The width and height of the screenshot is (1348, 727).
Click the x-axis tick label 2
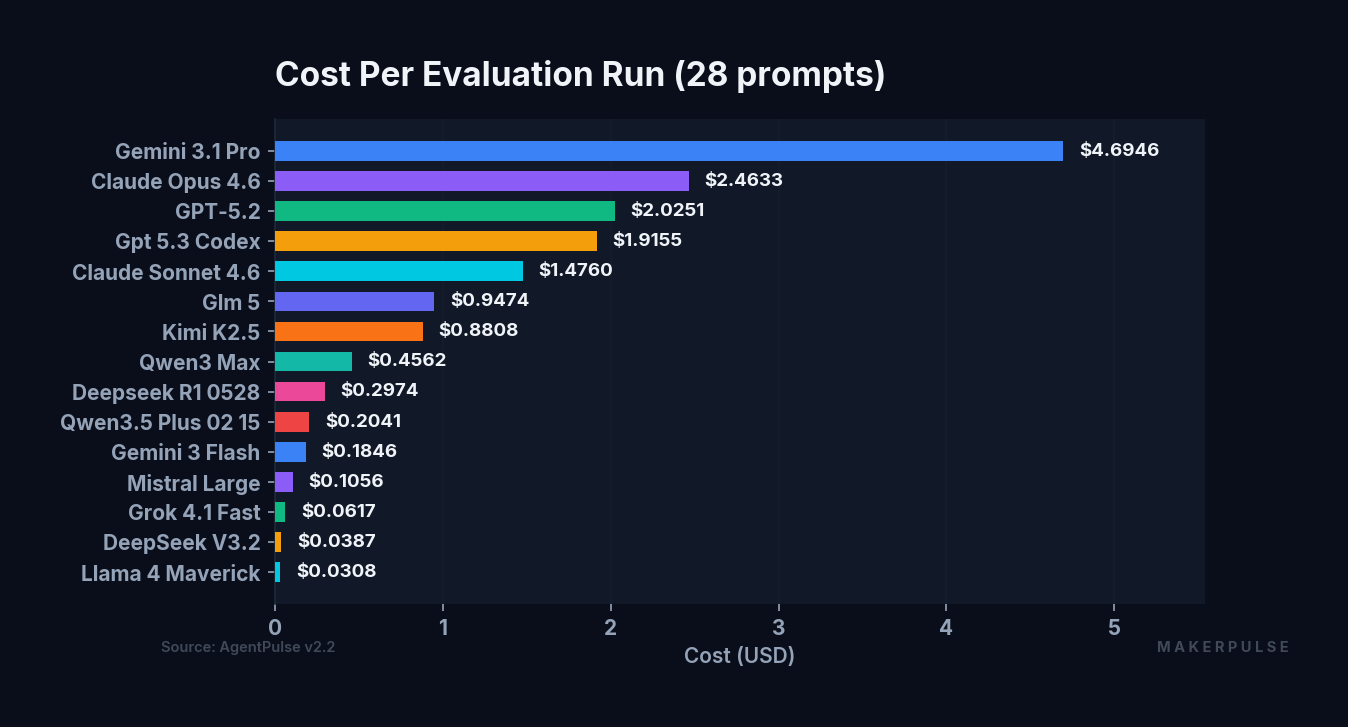tap(610, 627)
